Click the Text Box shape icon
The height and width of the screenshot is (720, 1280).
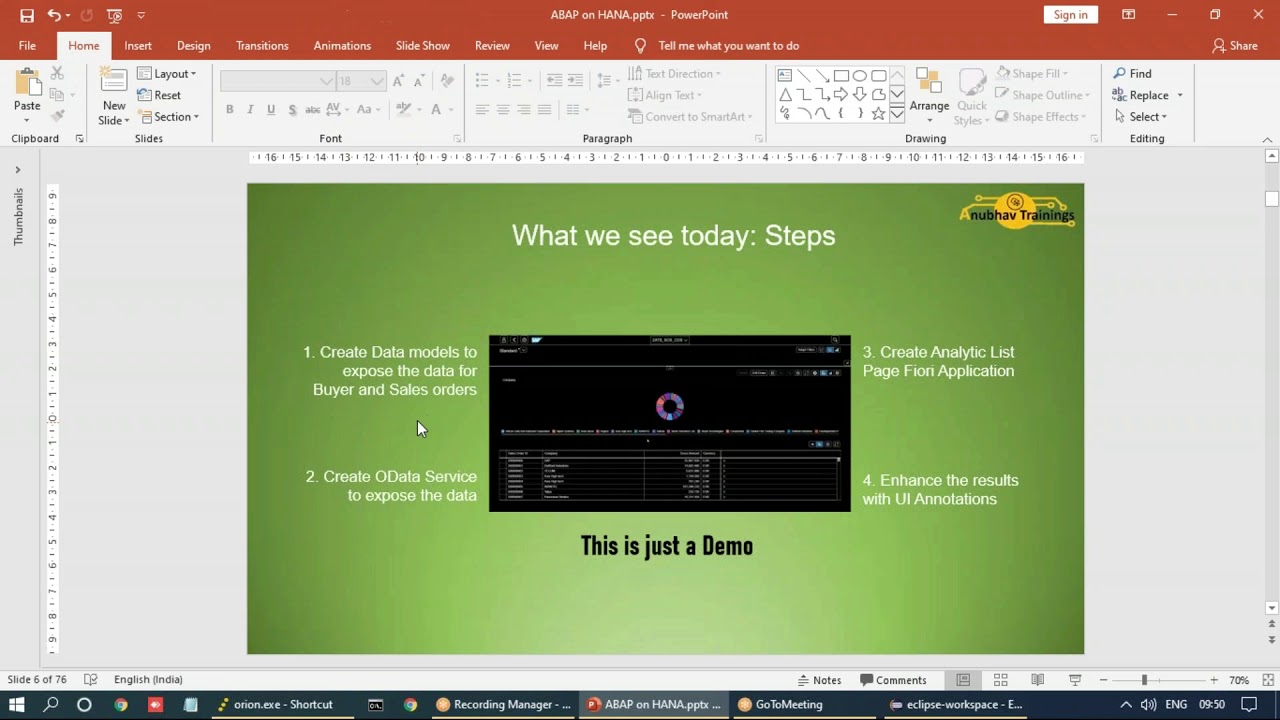point(785,76)
